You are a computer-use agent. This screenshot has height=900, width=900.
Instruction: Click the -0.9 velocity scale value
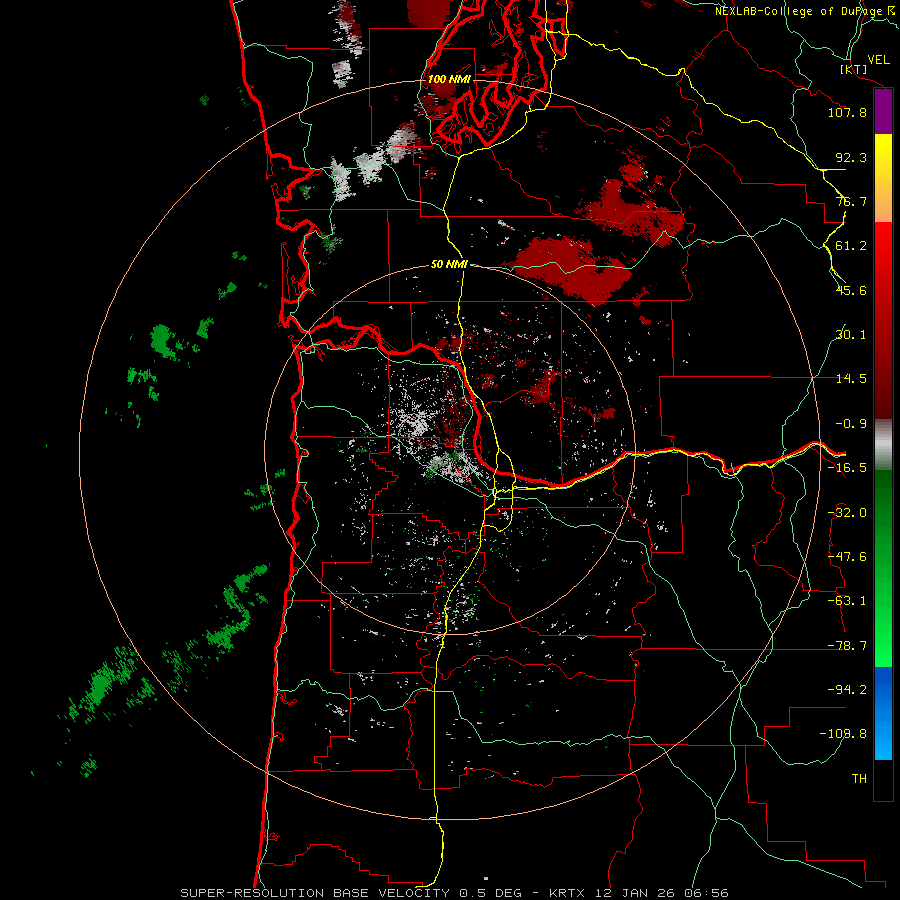pos(851,424)
